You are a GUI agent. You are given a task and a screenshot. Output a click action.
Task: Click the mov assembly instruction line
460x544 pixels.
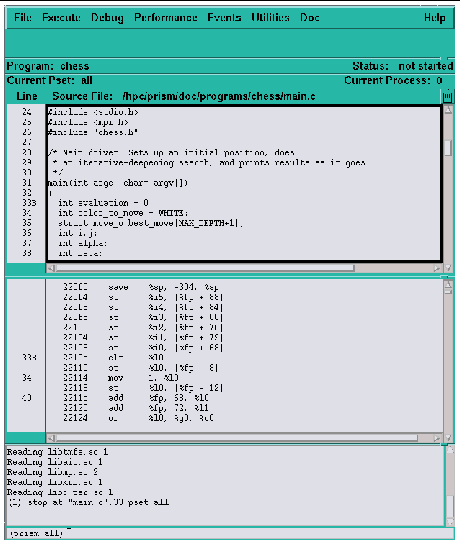point(120,377)
